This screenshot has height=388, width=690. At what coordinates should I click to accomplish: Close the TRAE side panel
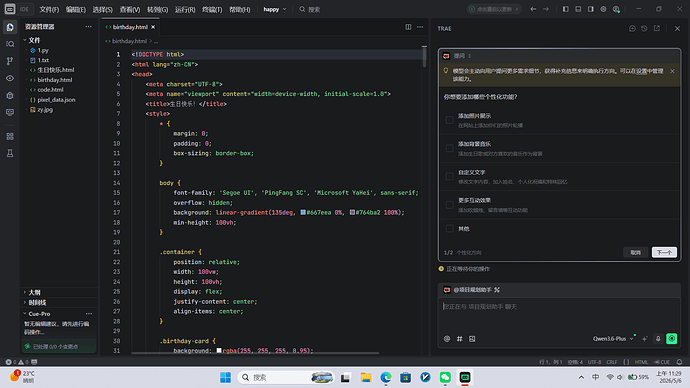coord(677,29)
